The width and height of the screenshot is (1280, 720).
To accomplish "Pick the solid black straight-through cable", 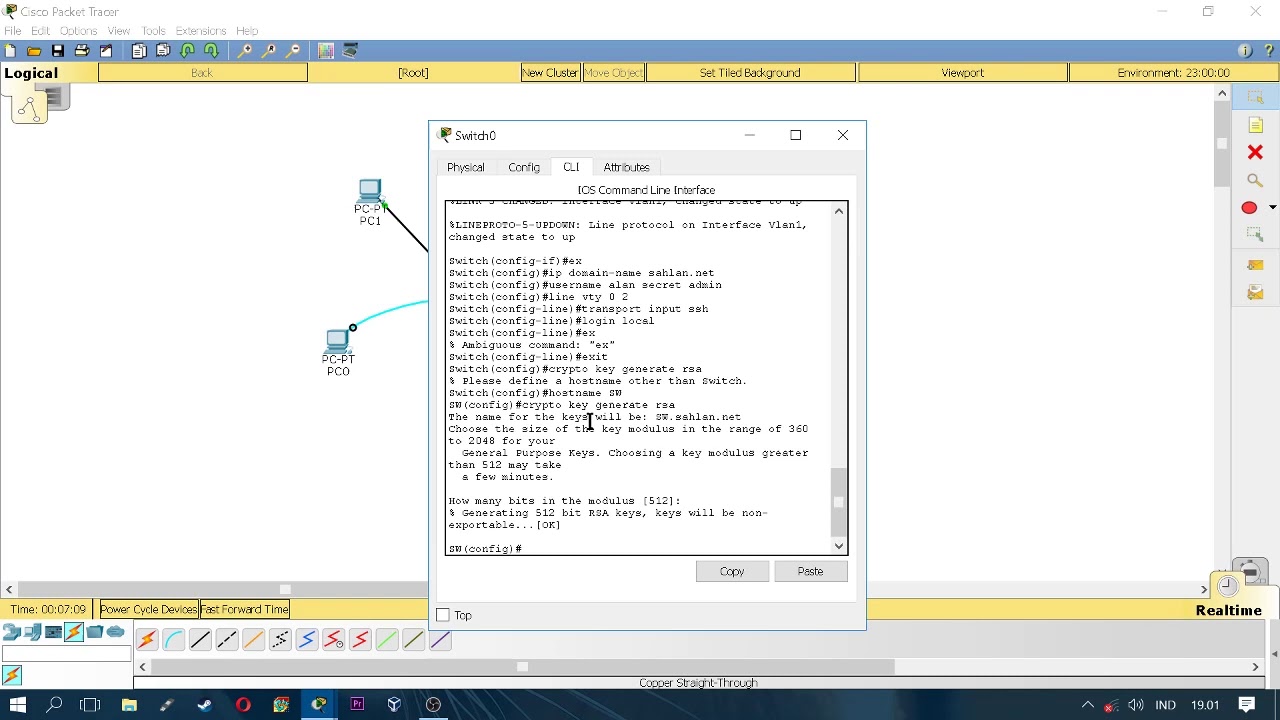I will coord(200,640).
